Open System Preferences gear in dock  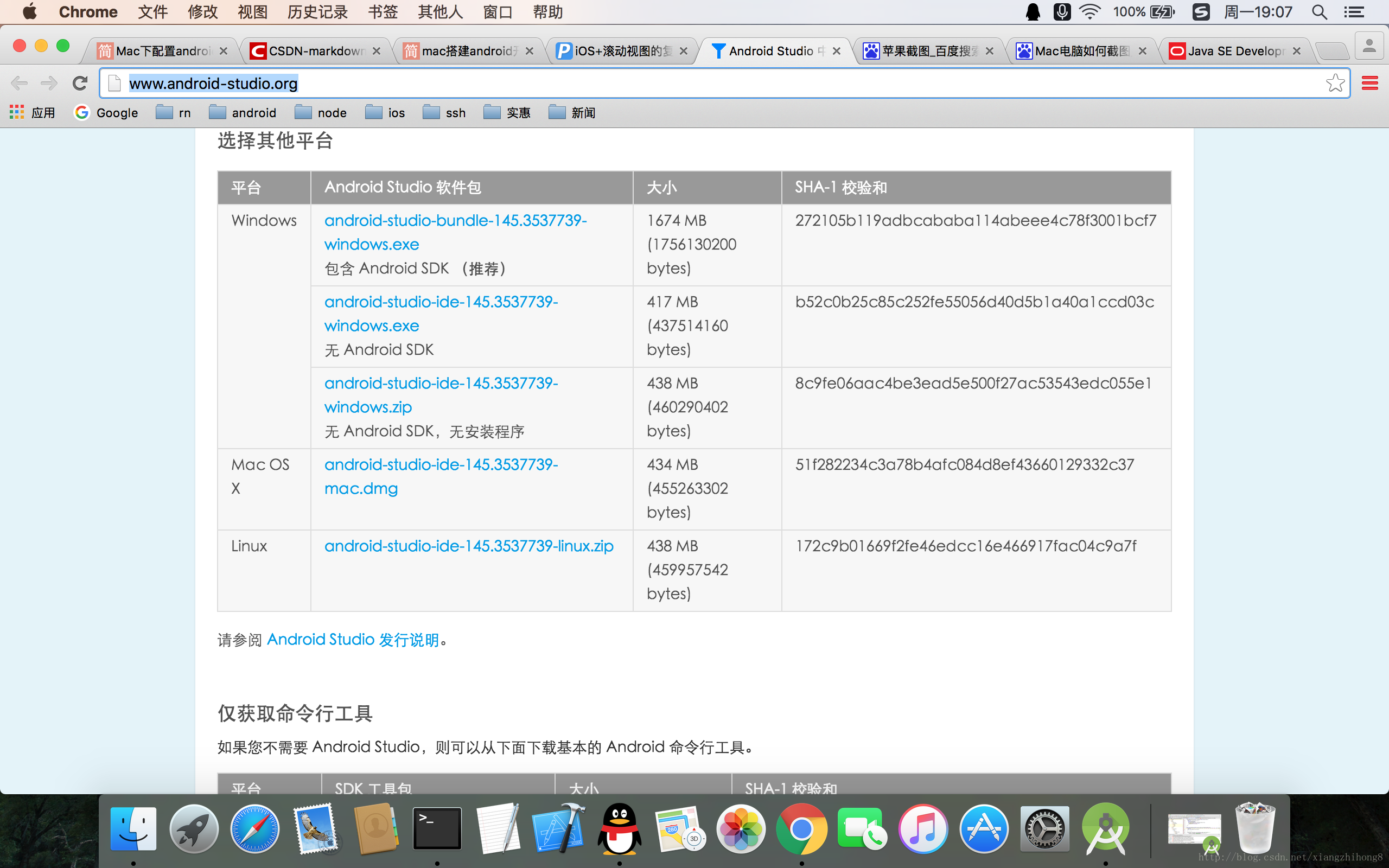coord(1044,829)
